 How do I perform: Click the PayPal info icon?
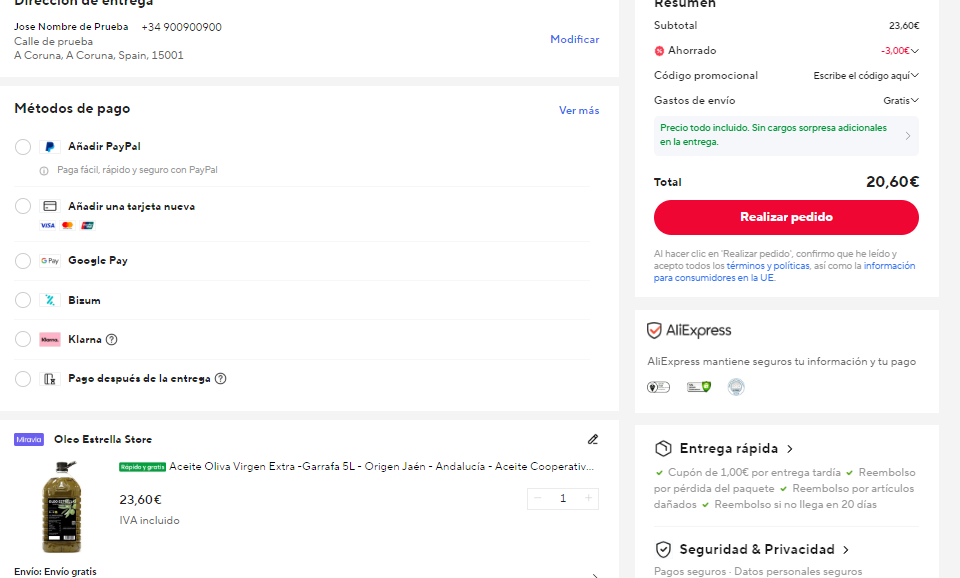(44, 171)
